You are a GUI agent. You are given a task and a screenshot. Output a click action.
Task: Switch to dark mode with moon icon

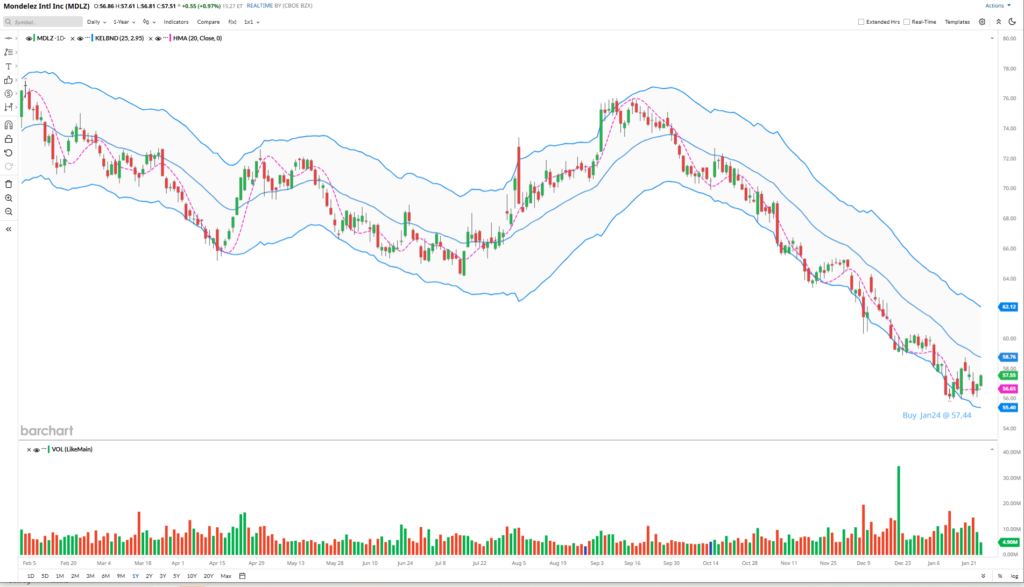(1011, 21)
